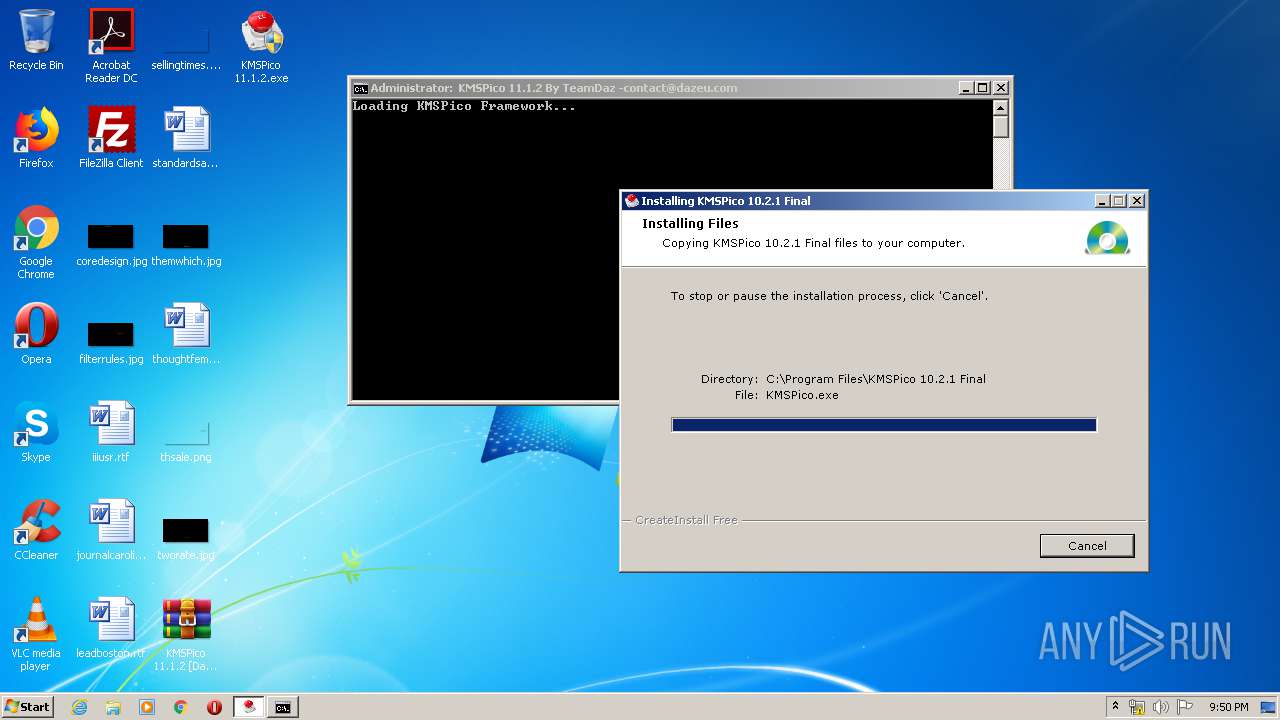The width and height of the screenshot is (1280, 720).
Task: Open the Opera desktop shortcut
Action: [36, 334]
